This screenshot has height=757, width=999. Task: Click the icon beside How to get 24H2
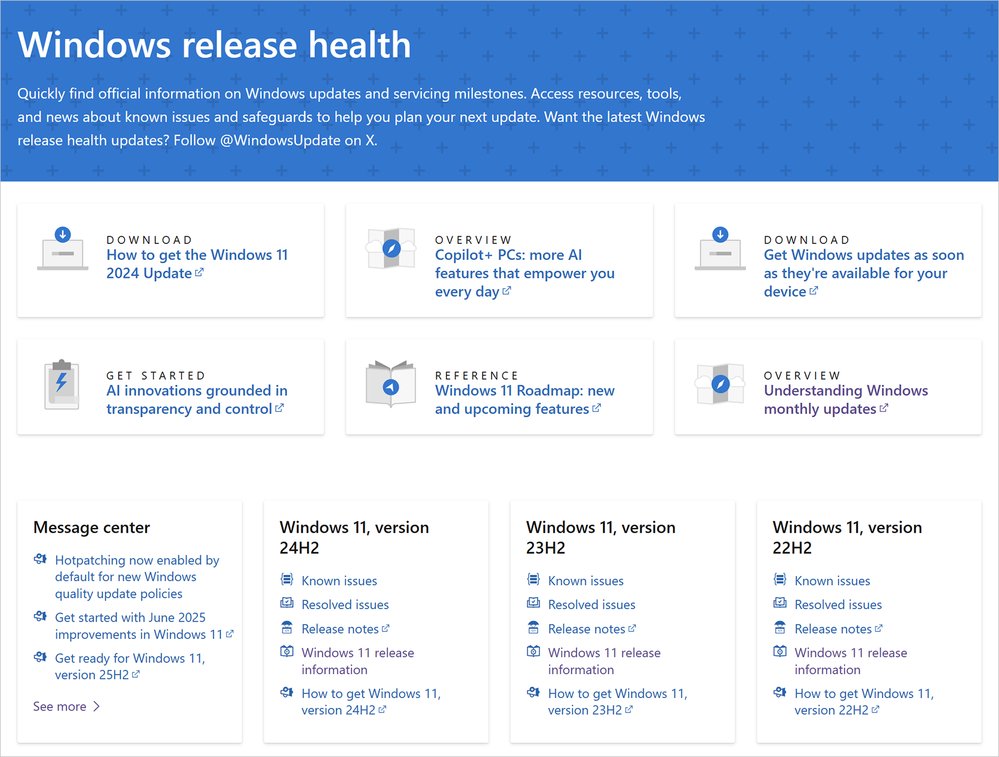tap(287, 693)
